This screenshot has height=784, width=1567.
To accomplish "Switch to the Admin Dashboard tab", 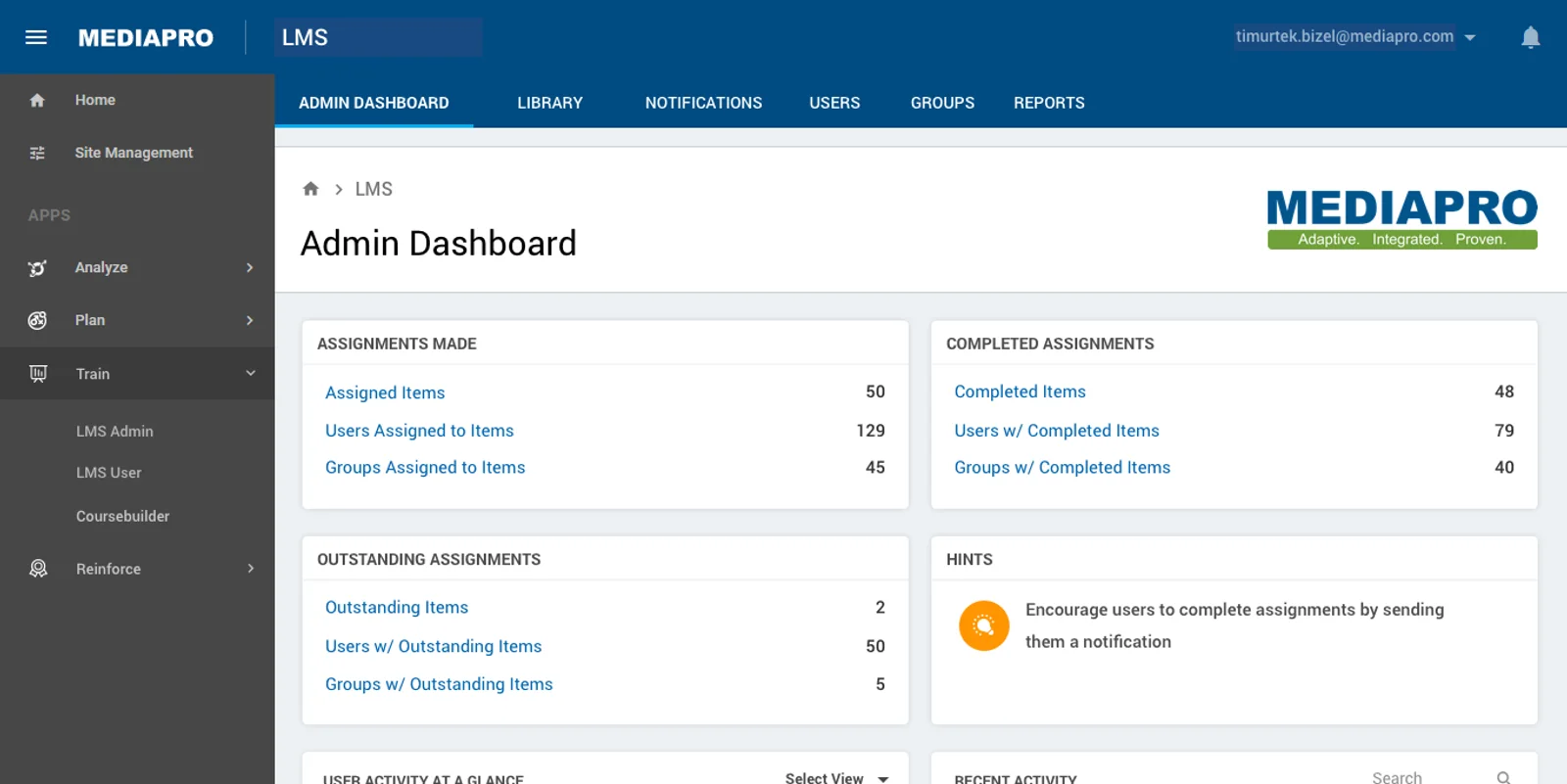I will [x=374, y=103].
